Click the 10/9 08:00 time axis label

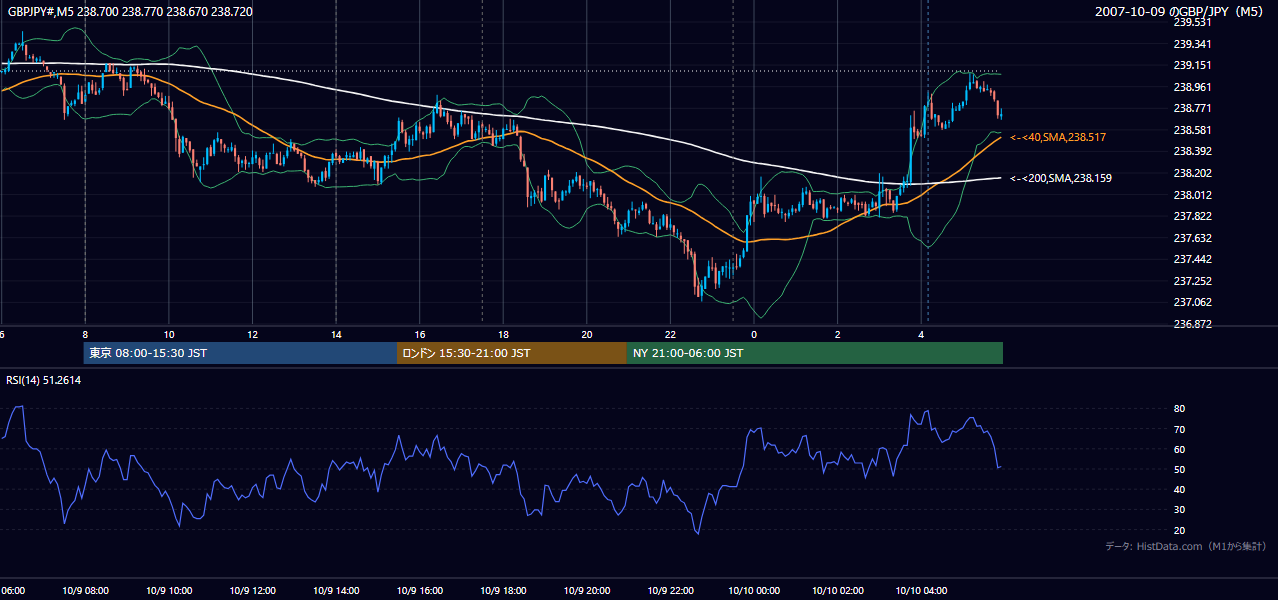pos(84,591)
